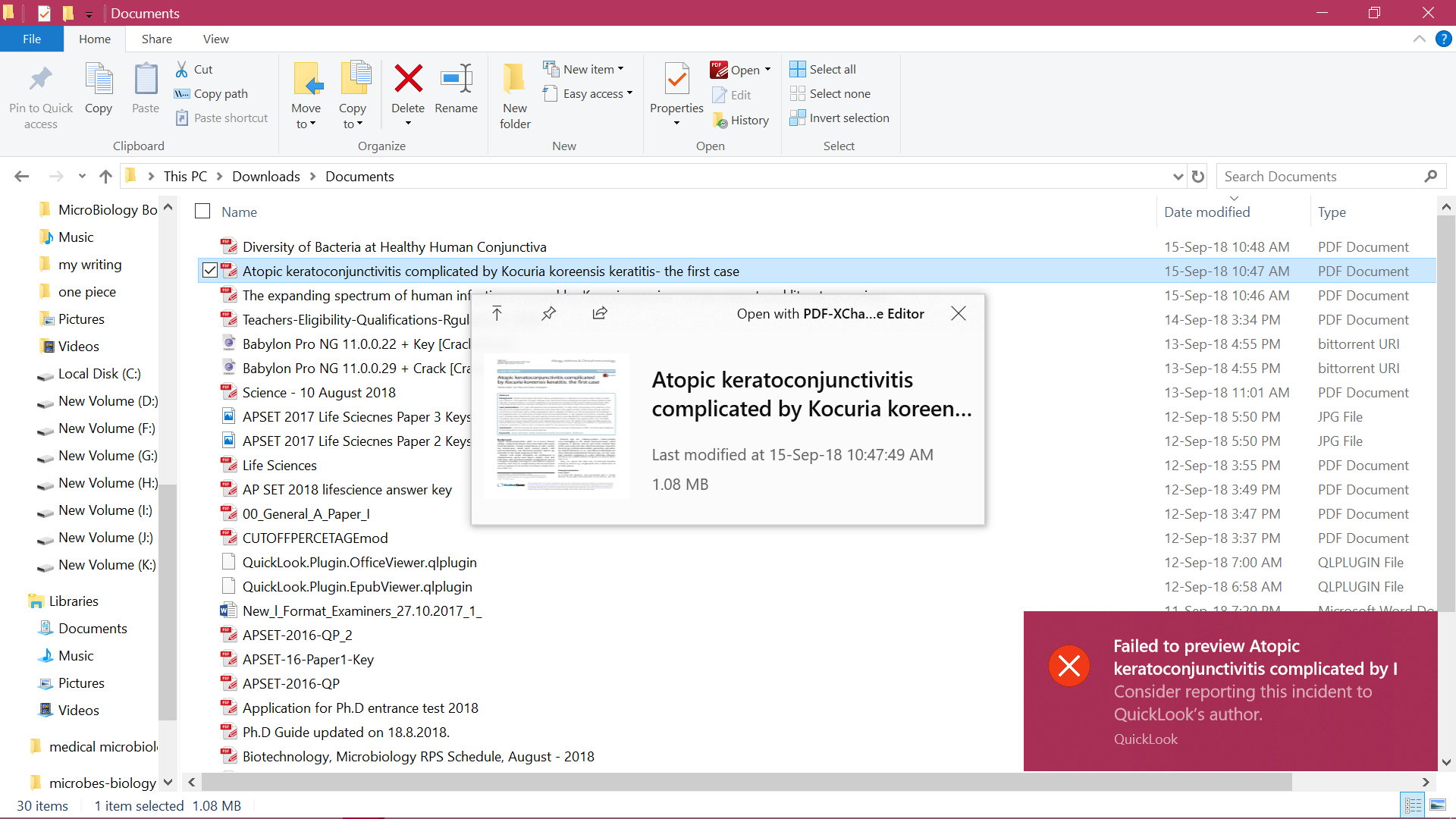
Task: Delete the selected PDF file
Action: coord(408,91)
